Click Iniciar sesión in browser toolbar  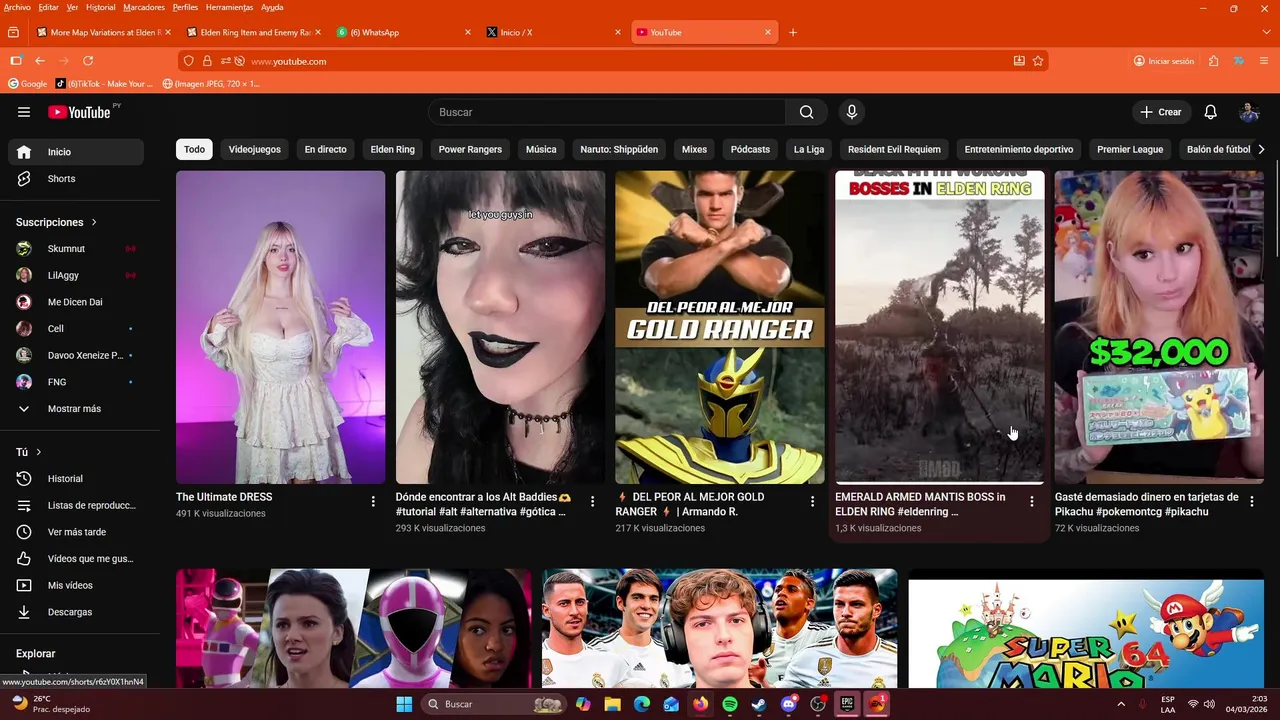[1164, 61]
